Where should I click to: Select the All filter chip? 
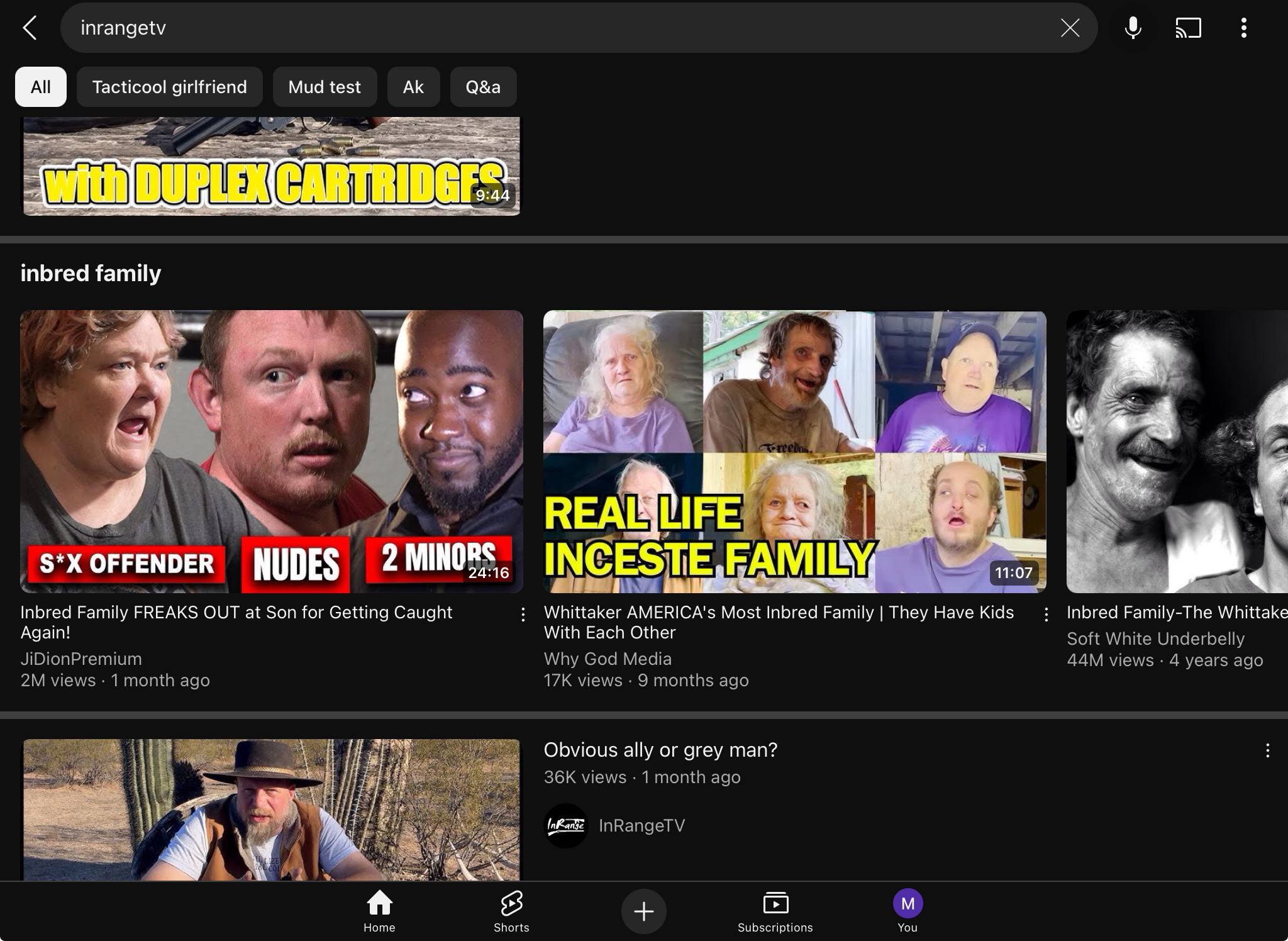coord(41,87)
